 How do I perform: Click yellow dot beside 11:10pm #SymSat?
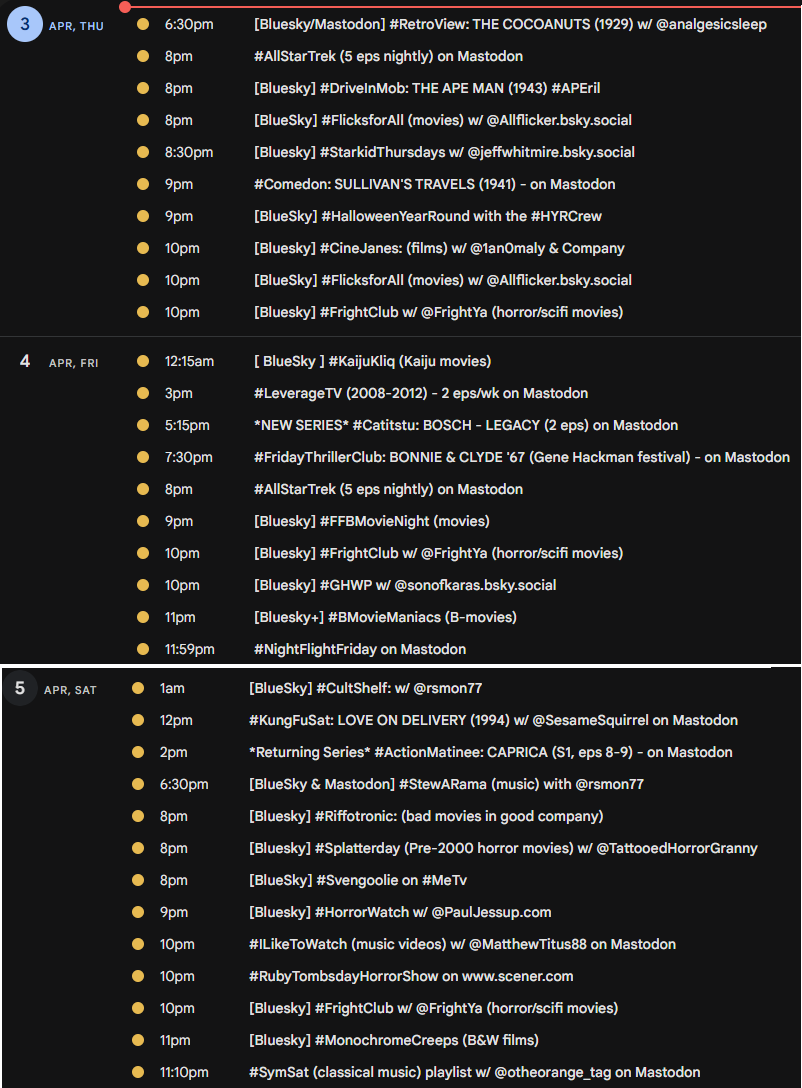pos(138,1071)
